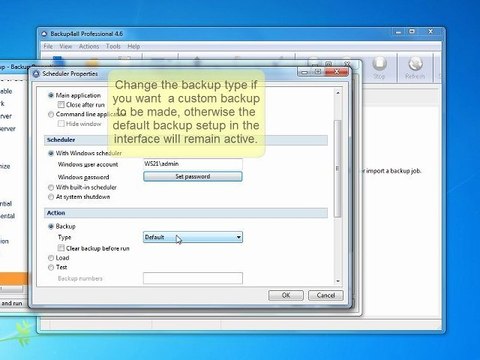480x360 pixels.
Task: Click the Scheduler section header
Action: 186,140
